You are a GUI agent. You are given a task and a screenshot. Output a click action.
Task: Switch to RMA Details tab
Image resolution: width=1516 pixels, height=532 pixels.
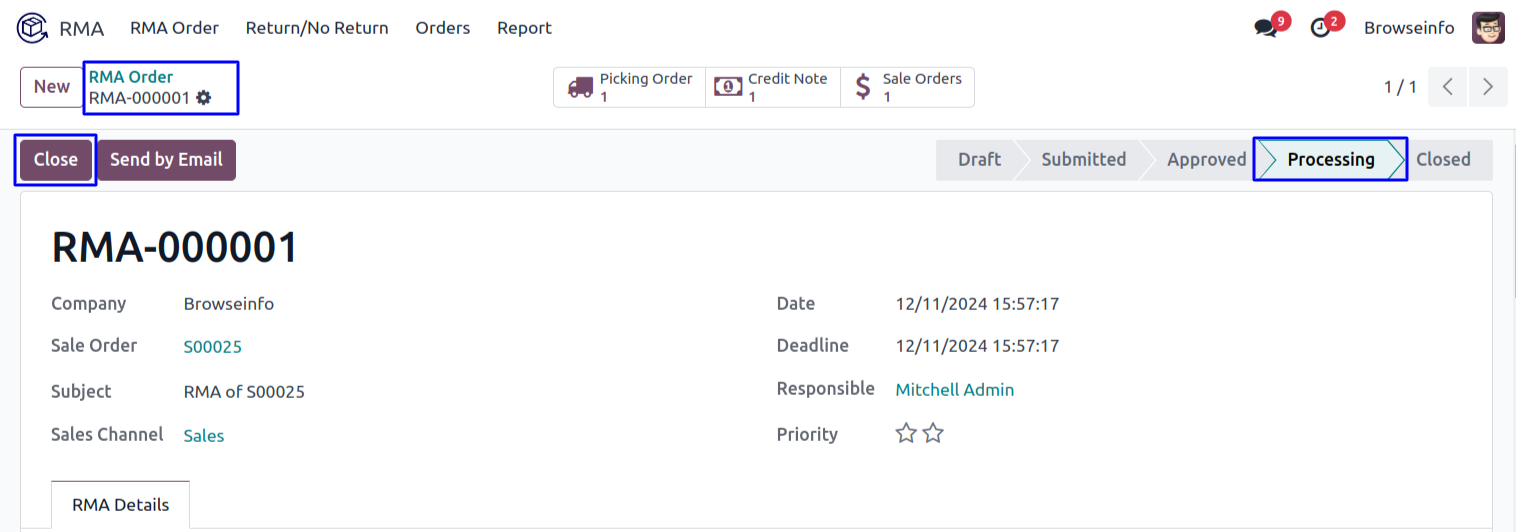(x=120, y=505)
